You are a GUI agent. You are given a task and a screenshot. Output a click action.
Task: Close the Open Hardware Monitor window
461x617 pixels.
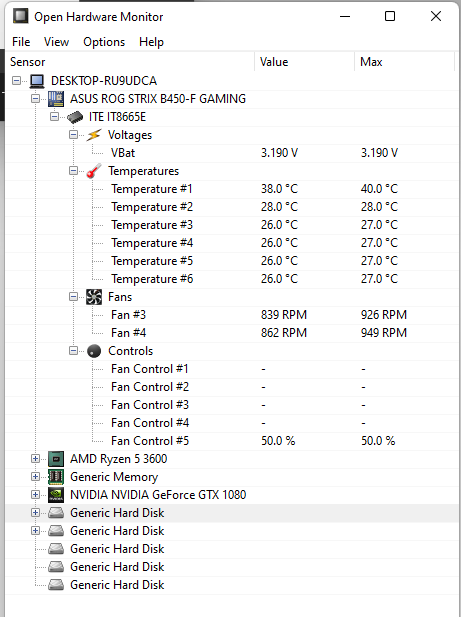tap(436, 17)
